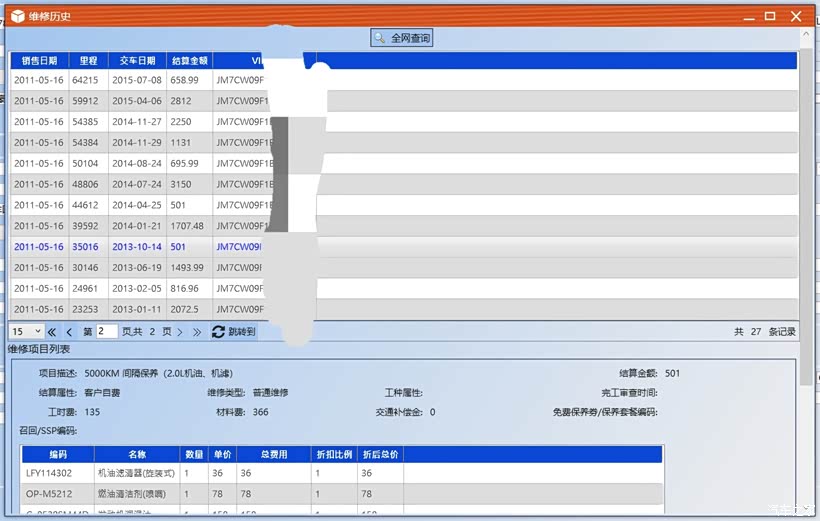This screenshot has width=820, height=521.
Task: Maximize the 维修历史 window
Action: pyautogui.click(x=770, y=16)
